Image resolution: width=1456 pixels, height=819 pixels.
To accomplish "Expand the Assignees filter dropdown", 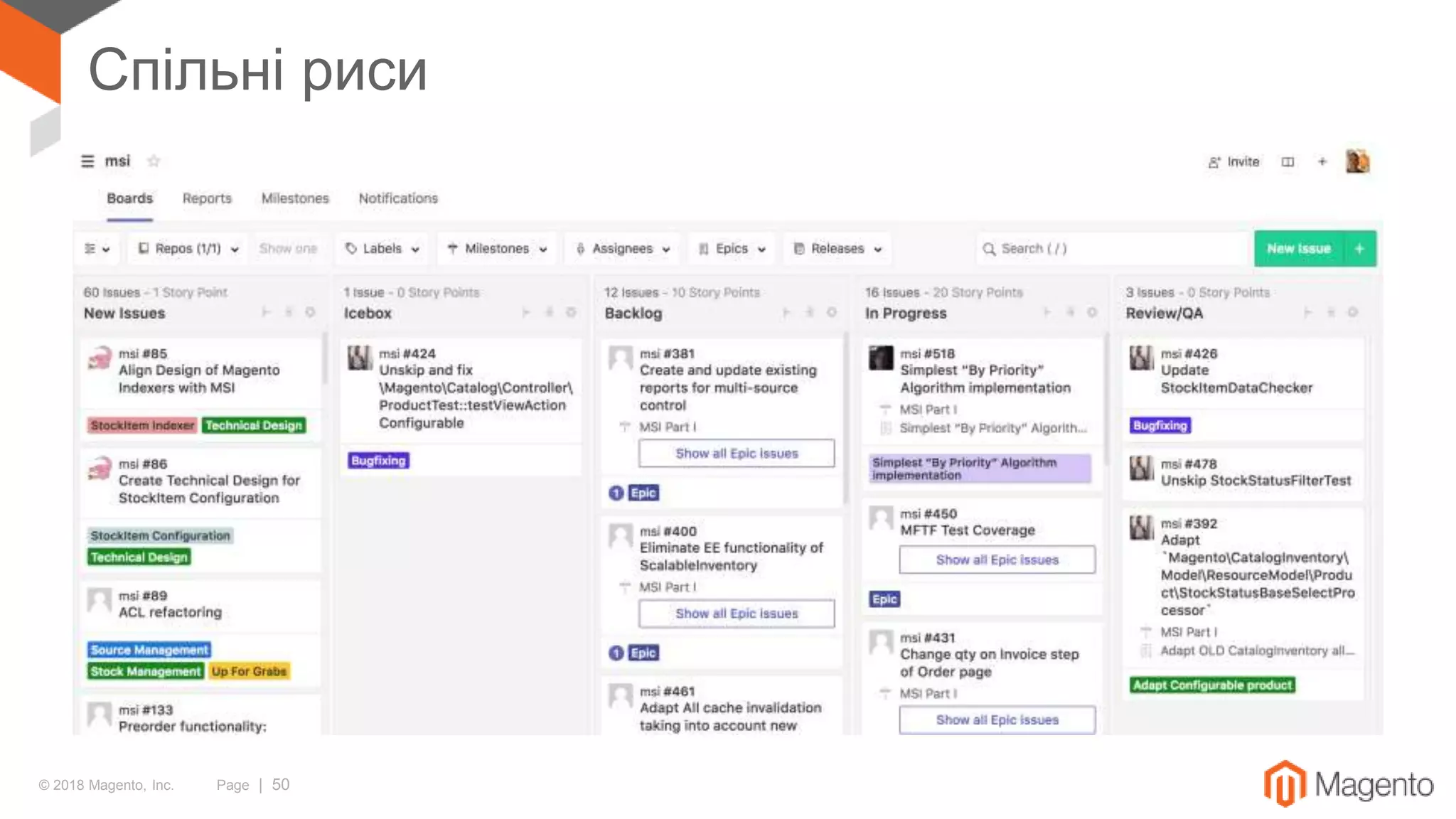I will 623,249.
